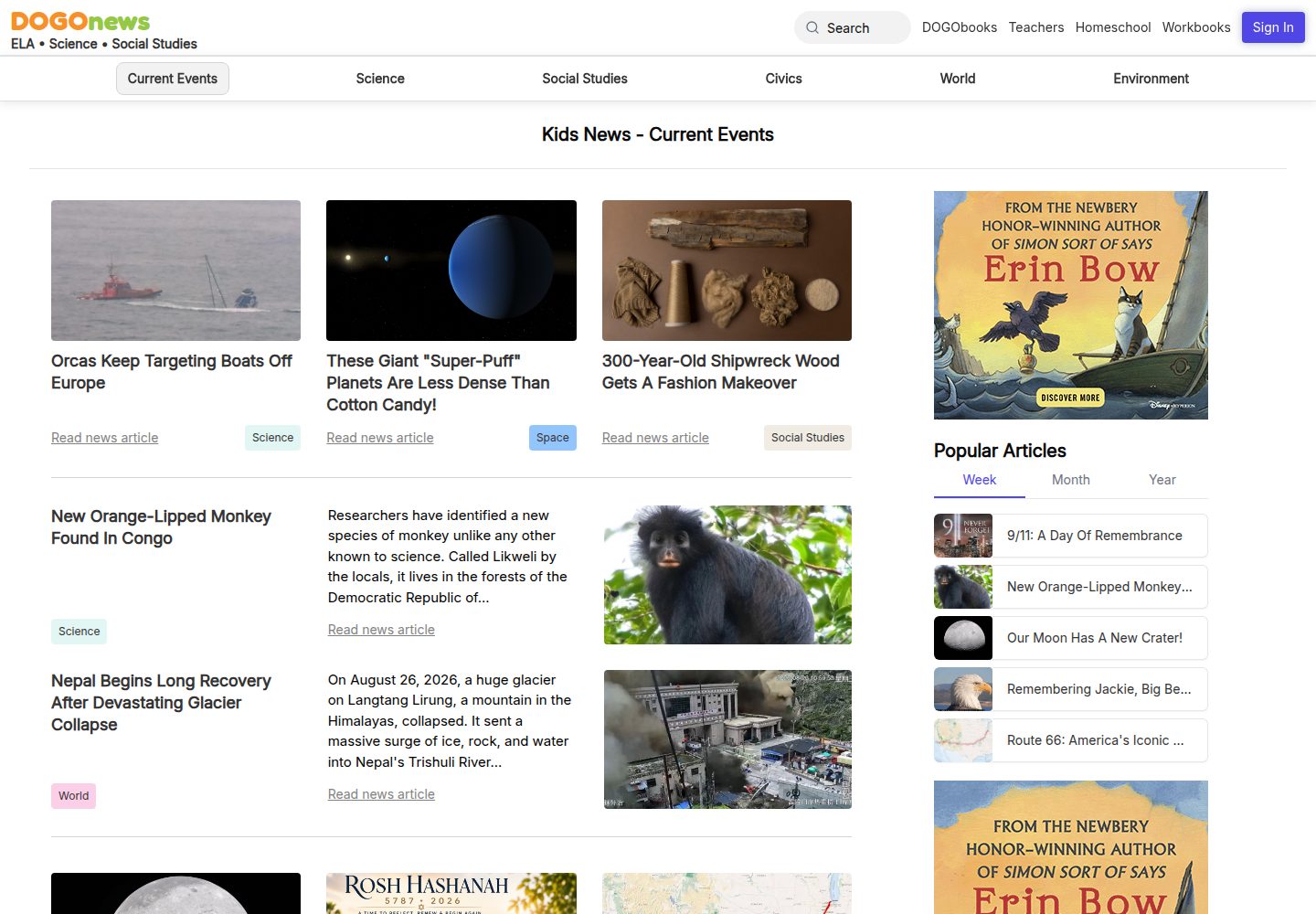Click the moon thumbnail in Popular Articles
The height and width of the screenshot is (914, 1316).
[x=963, y=638]
